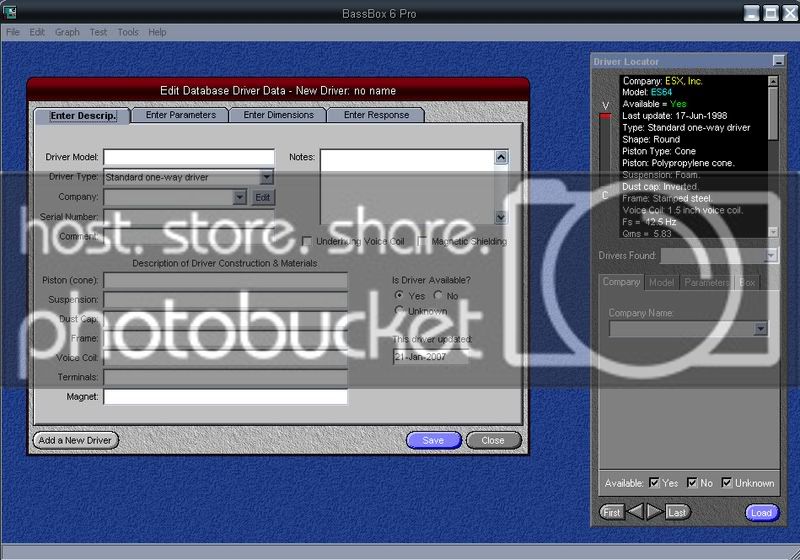
Task: Click the Notes text area
Action: coord(407,187)
